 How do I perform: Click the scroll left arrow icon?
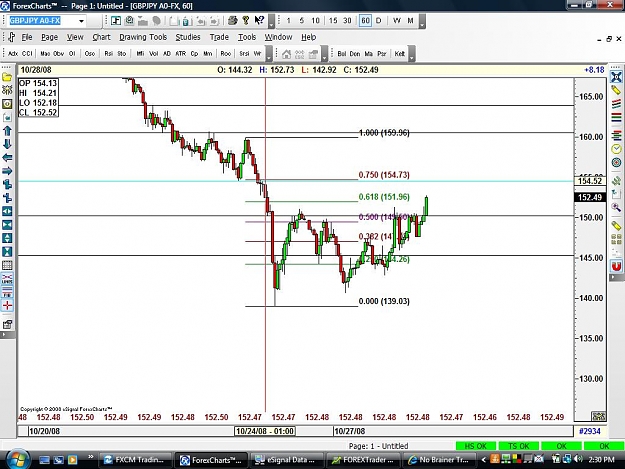(7, 158)
